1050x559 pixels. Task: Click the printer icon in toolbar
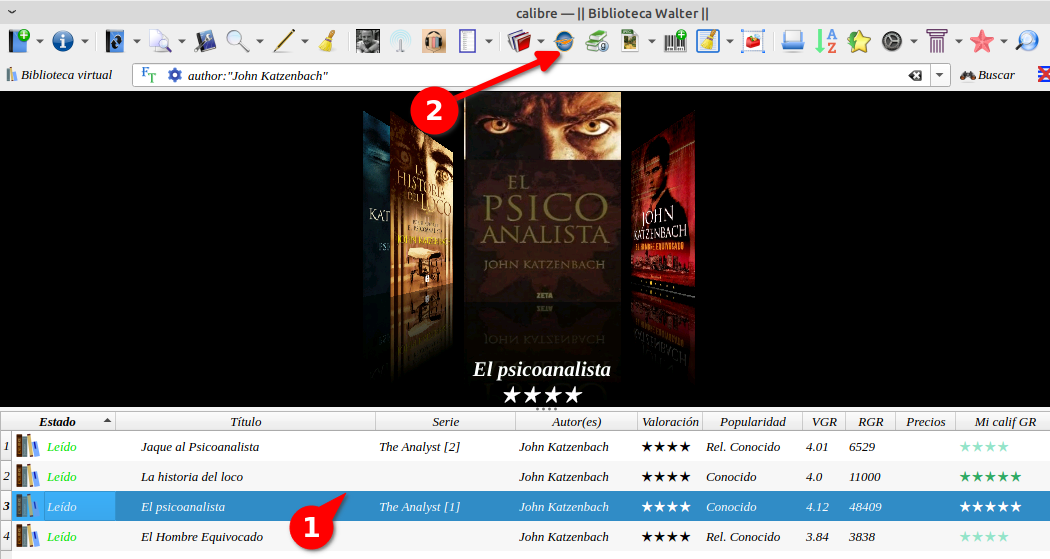click(793, 41)
